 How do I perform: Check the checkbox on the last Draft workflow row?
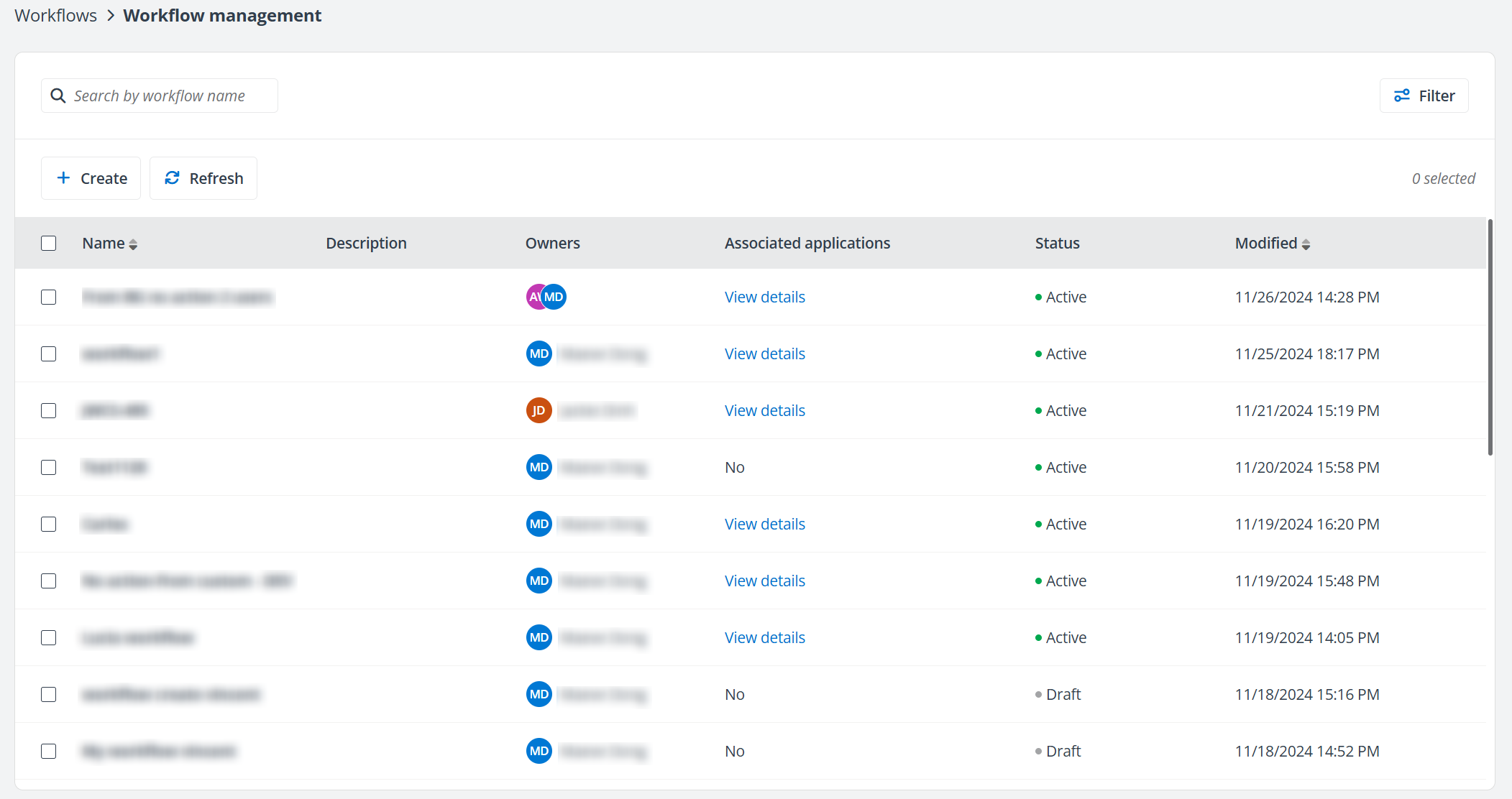click(x=48, y=751)
